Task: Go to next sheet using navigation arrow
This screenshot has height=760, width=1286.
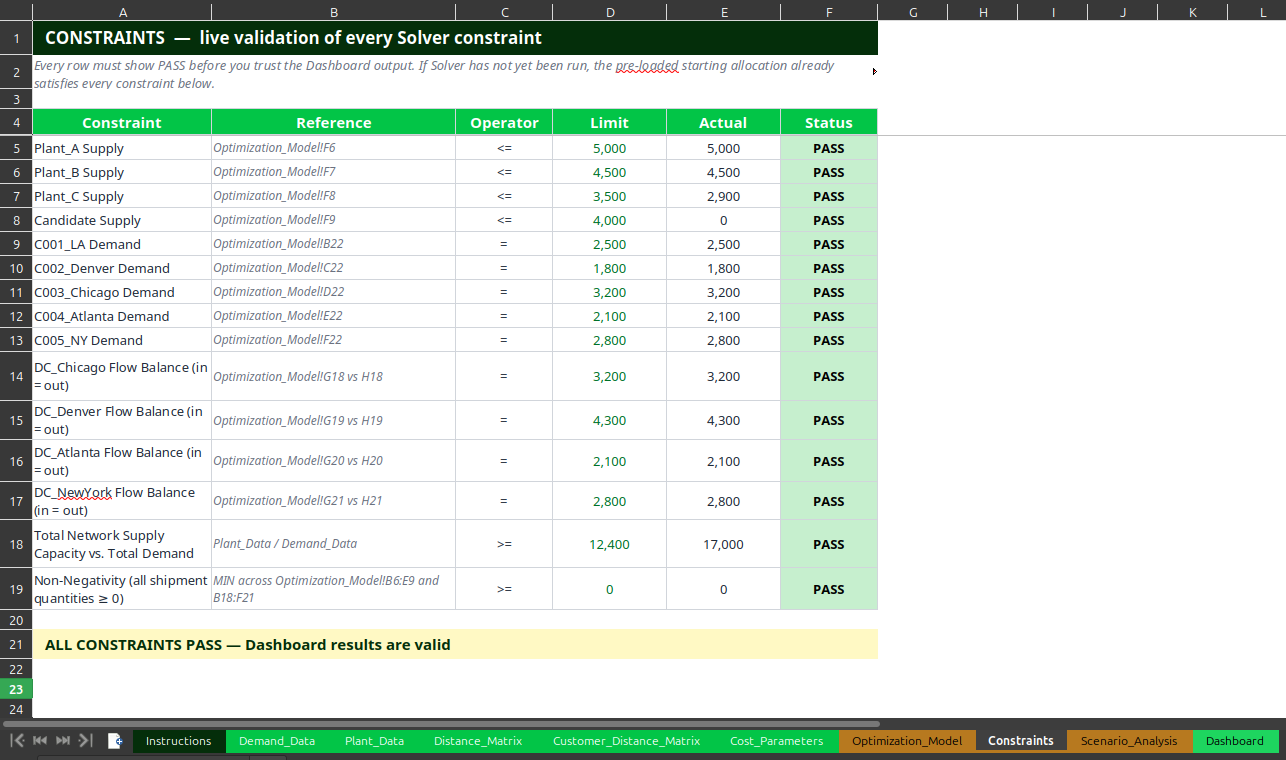Action: coord(63,741)
